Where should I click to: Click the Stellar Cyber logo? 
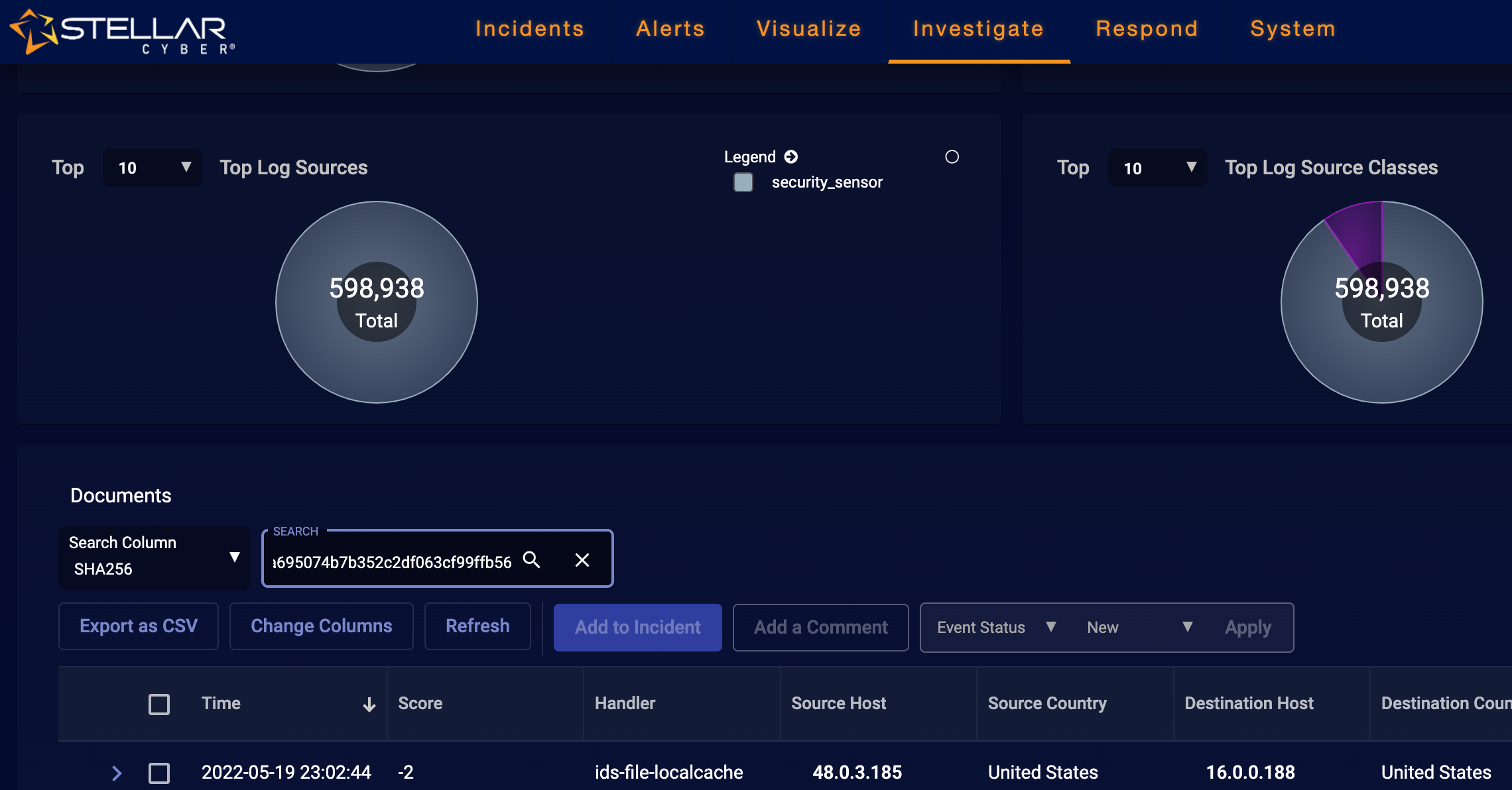tap(123, 31)
